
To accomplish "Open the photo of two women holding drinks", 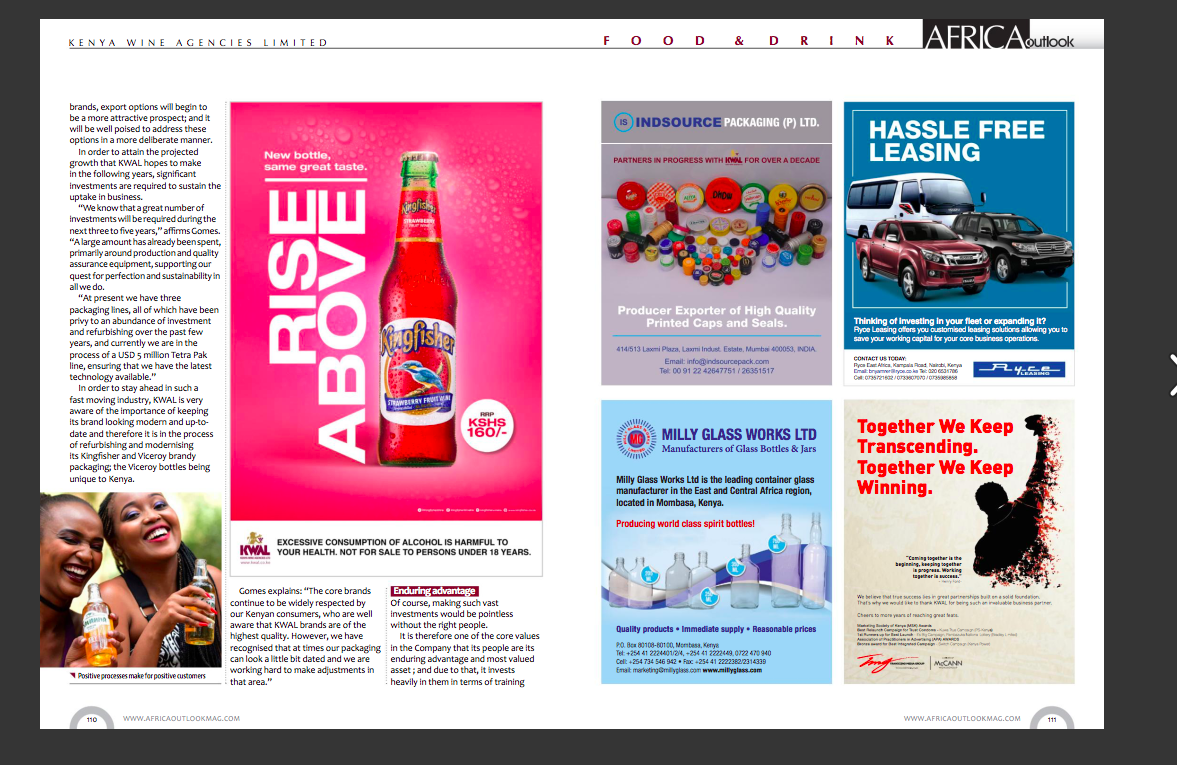I will 131,580.
